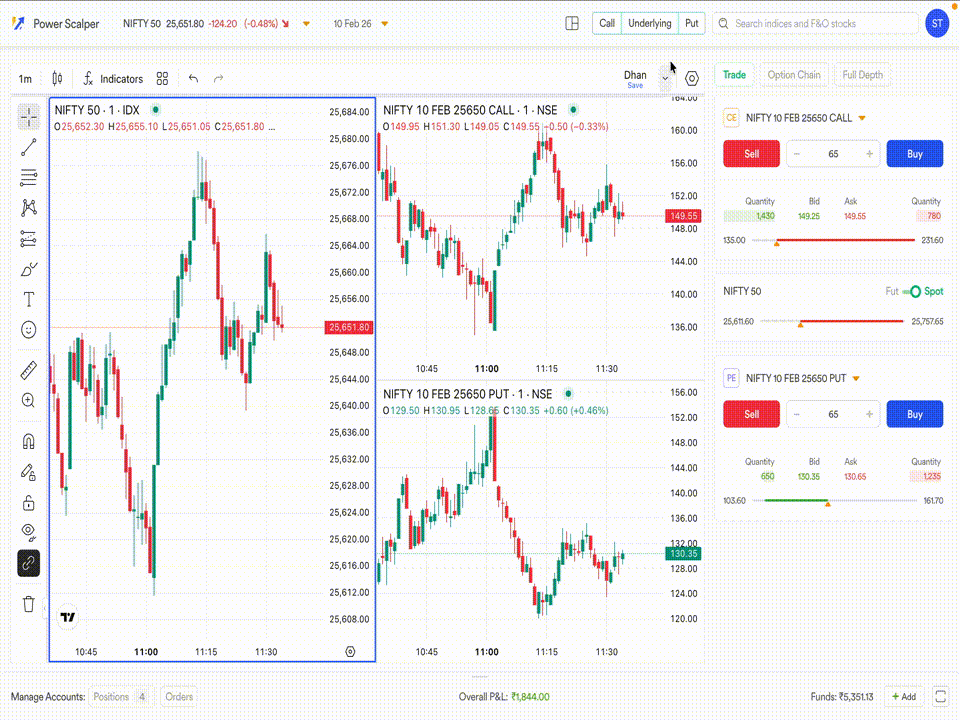
Task: Open the 25650 CALL strike dropdown
Action: point(862,118)
